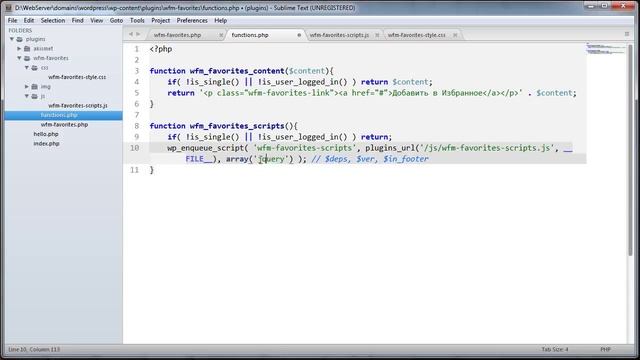Click unsaved dot on functions.php tab
The width and height of the screenshot is (640, 360).
tap(299, 35)
